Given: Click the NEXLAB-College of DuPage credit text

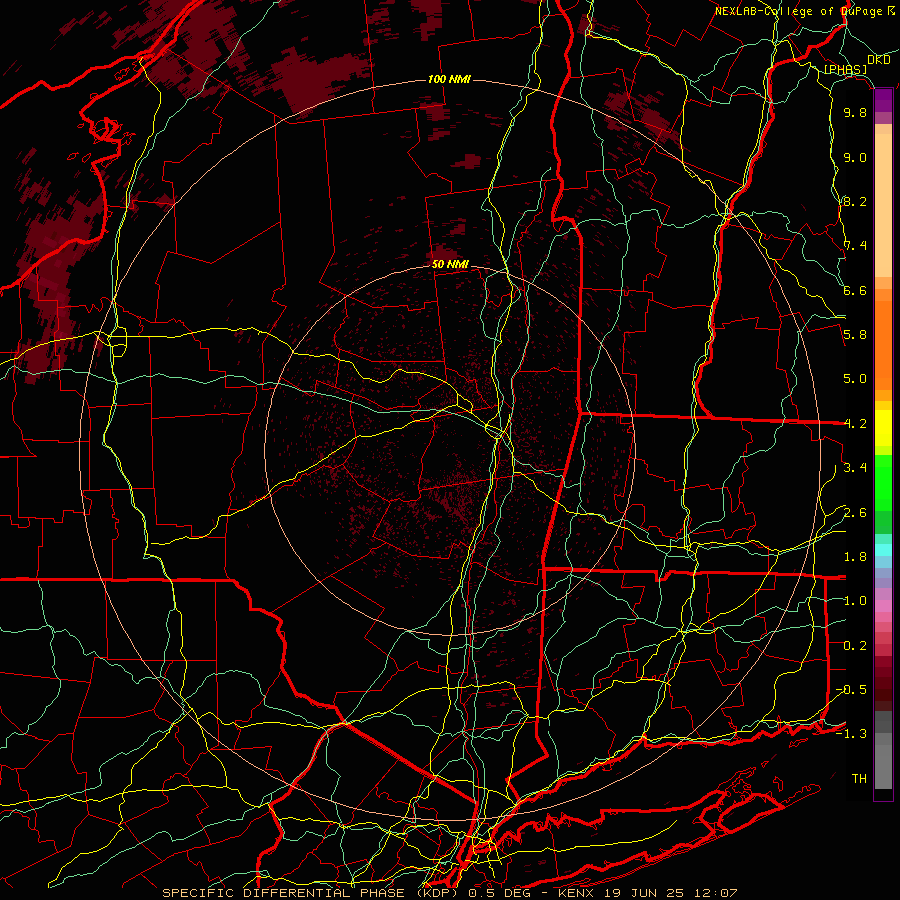Looking at the screenshot, I should click(798, 11).
